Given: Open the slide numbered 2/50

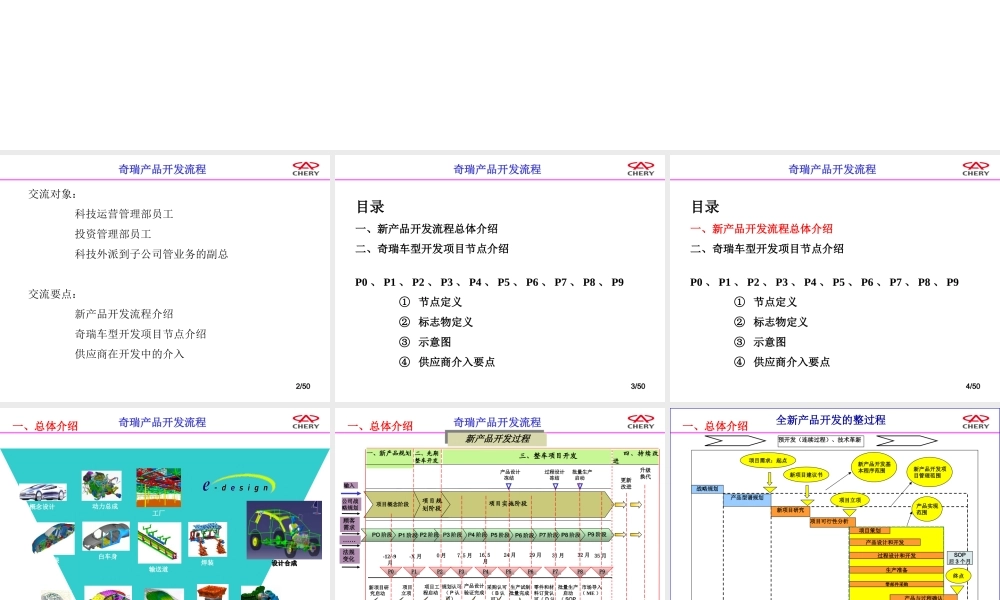Looking at the screenshot, I should pyautogui.click(x=165, y=278).
